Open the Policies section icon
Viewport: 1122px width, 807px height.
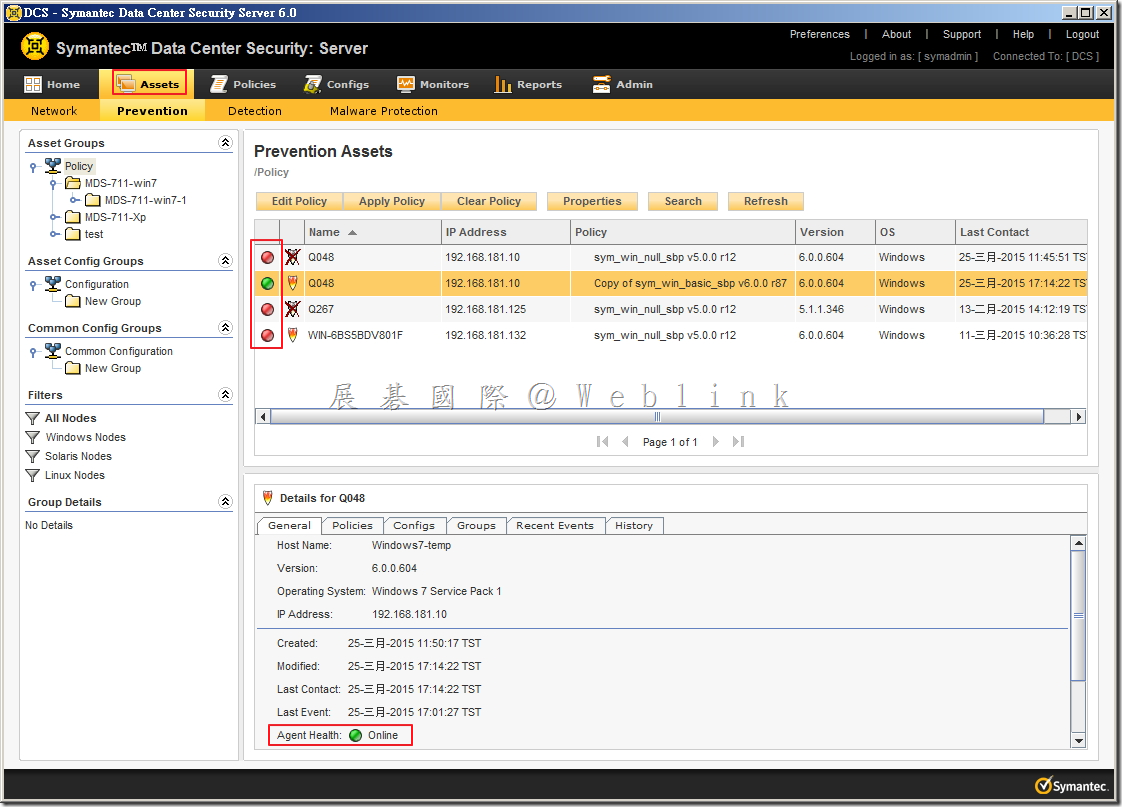click(x=217, y=85)
